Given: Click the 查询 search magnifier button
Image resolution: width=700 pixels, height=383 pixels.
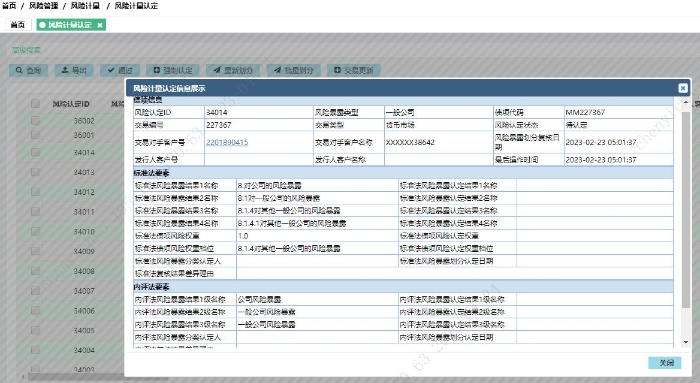Looking at the screenshot, I should pos(29,71).
